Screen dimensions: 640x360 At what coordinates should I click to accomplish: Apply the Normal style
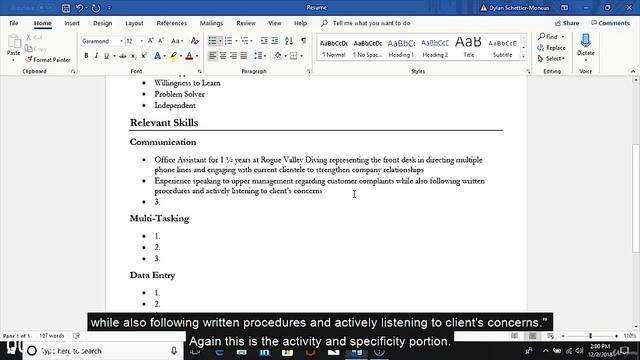pyautogui.click(x=333, y=47)
